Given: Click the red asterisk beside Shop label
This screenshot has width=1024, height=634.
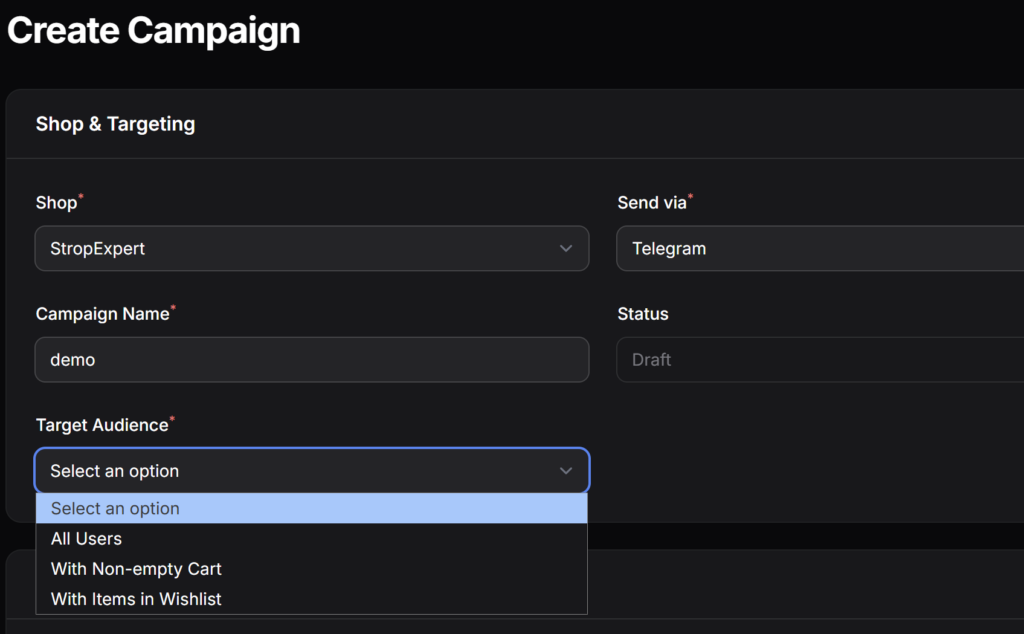Looking at the screenshot, I should click(81, 197).
